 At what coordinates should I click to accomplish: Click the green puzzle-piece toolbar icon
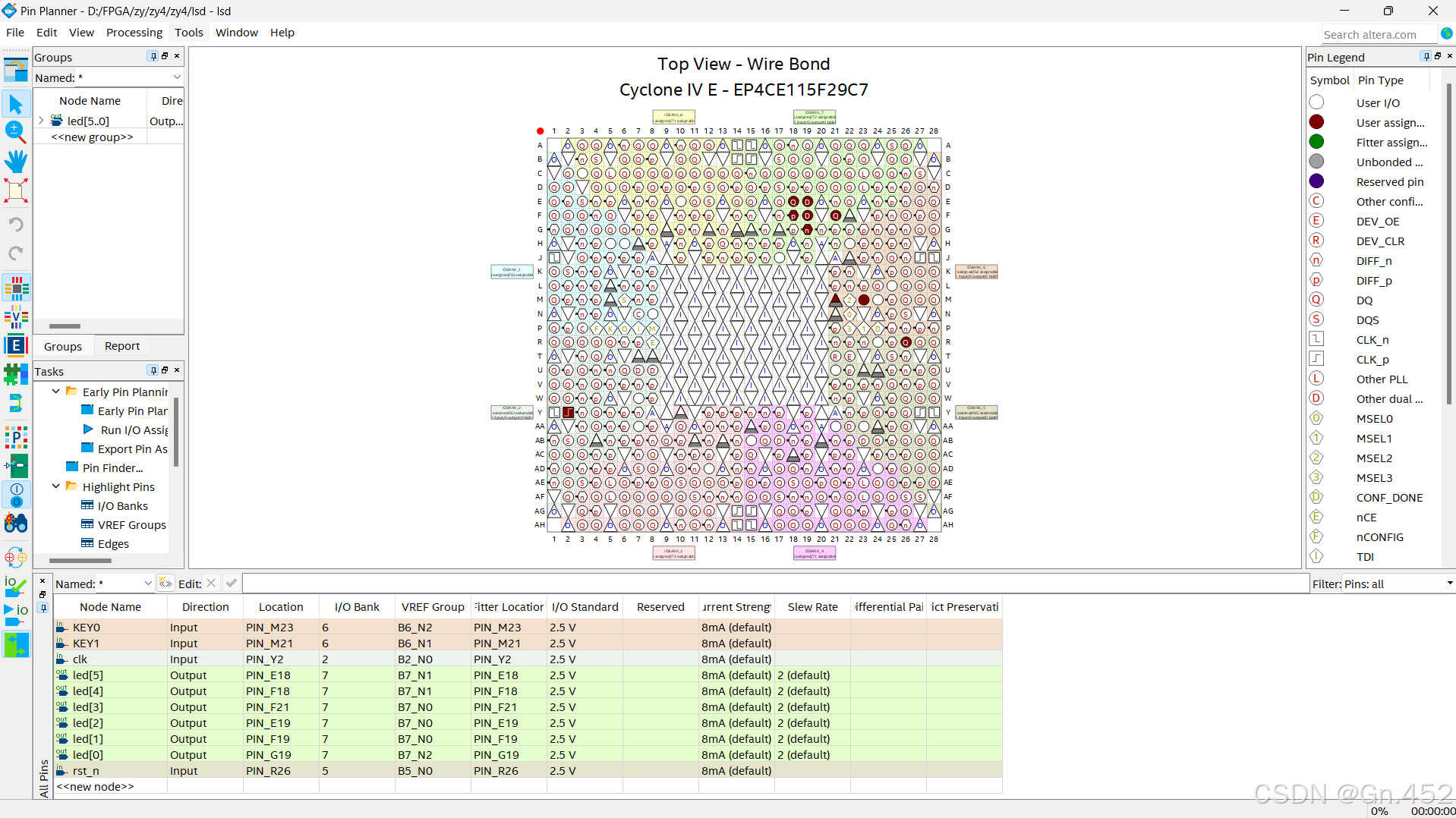[16, 374]
